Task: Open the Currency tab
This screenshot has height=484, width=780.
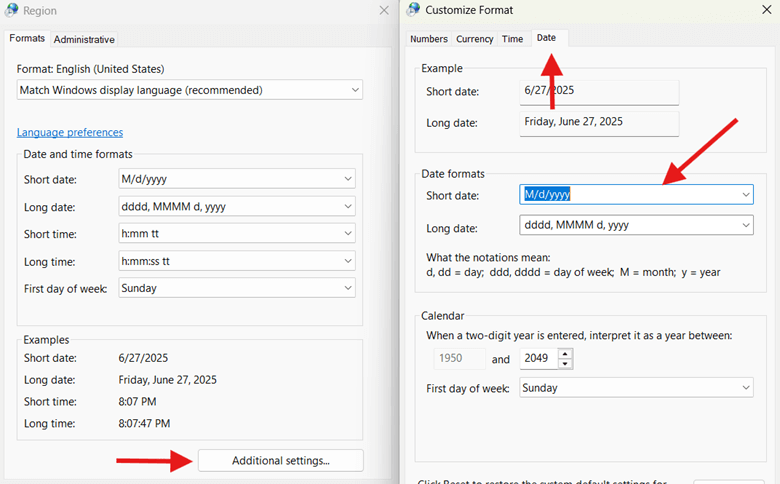Action: (x=474, y=39)
